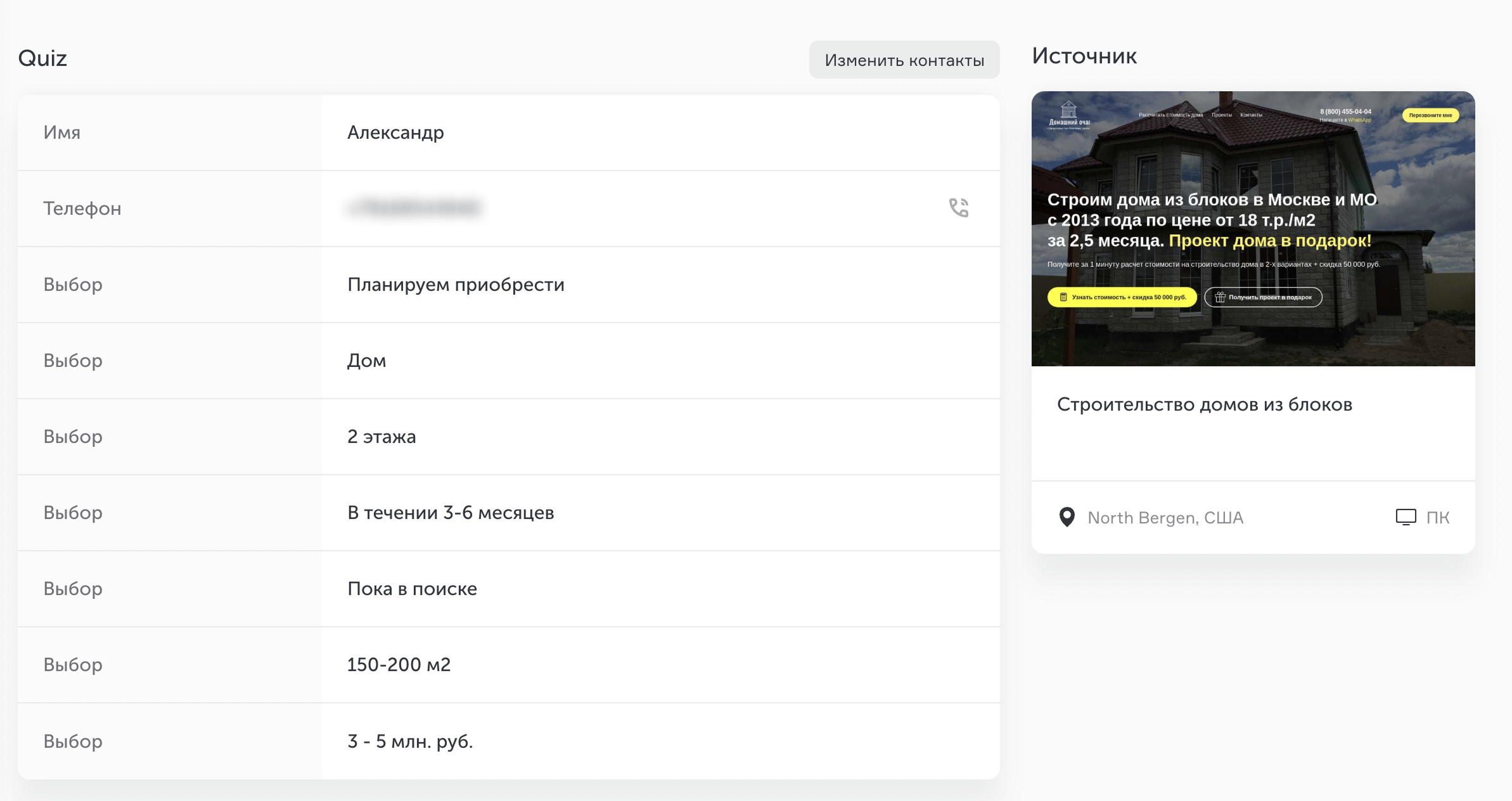Click the 'Телефон' label
The width and height of the screenshot is (1512, 801).
(82, 208)
